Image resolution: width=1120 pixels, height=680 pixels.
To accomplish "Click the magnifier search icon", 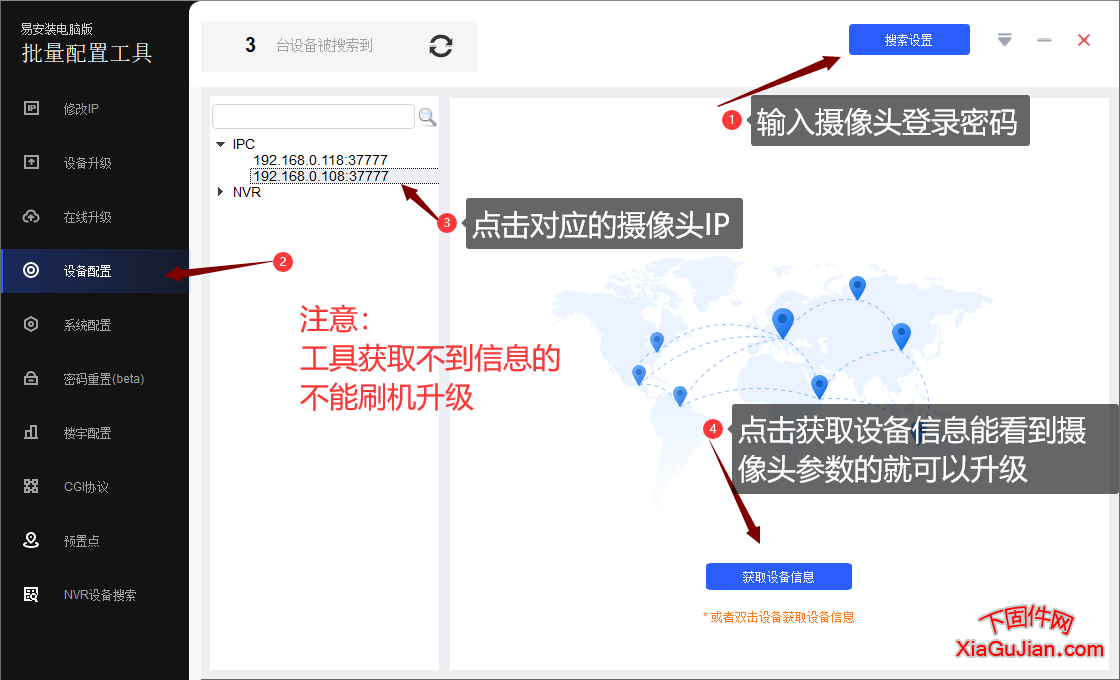I will (428, 116).
